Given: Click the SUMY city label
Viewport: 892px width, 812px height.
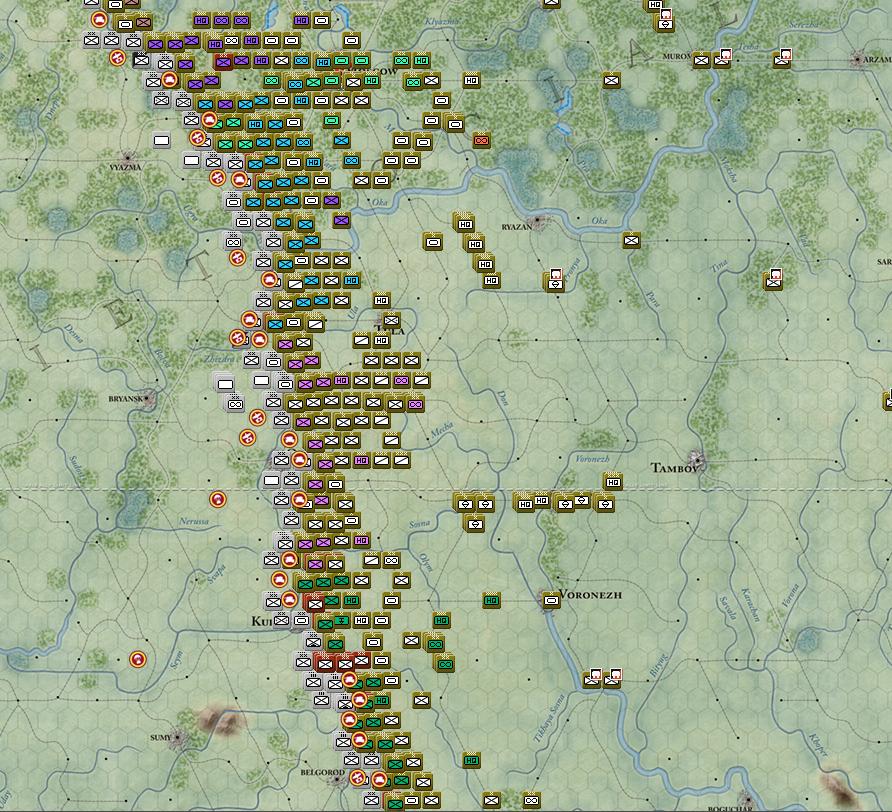Looking at the screenshot, I should 160,737.
